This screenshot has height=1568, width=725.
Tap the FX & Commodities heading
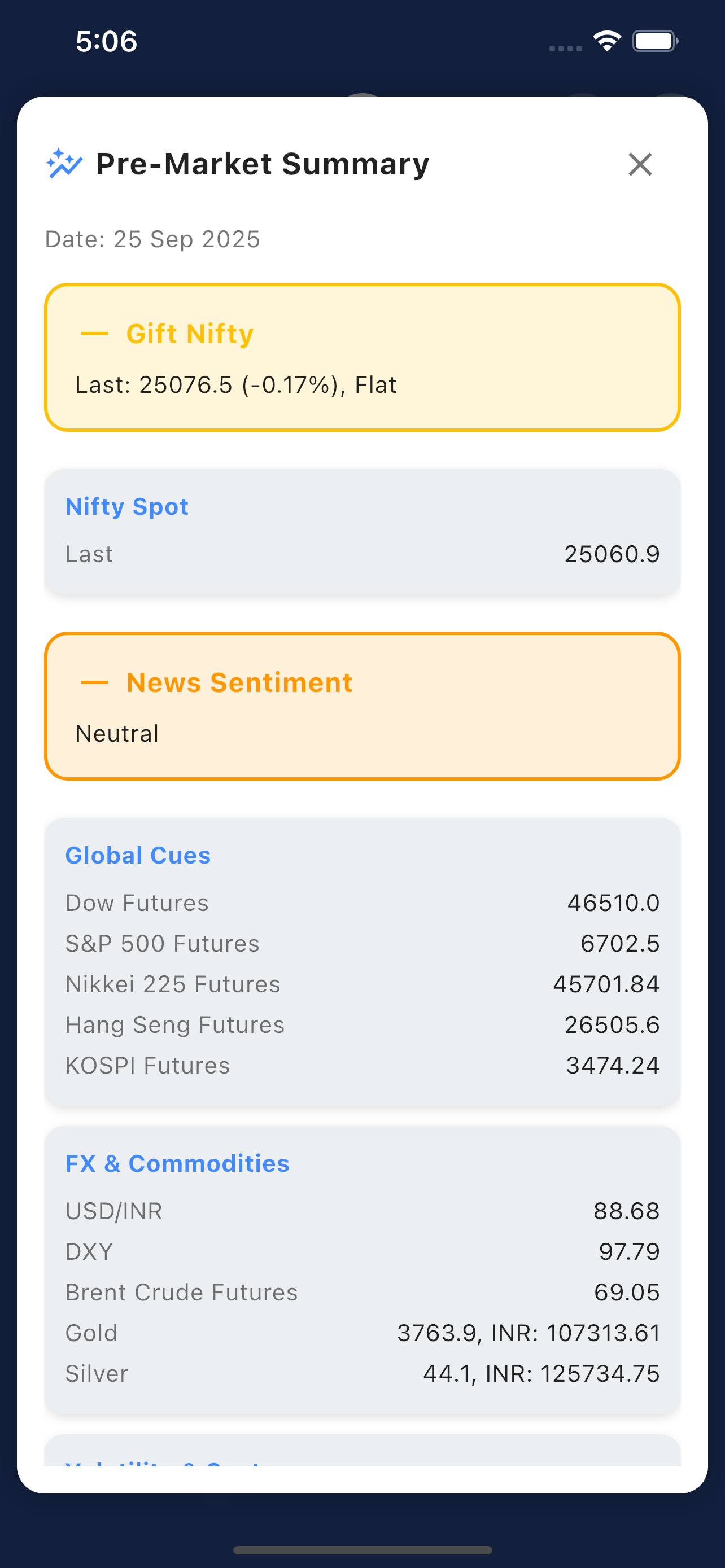click(177, 1163)
